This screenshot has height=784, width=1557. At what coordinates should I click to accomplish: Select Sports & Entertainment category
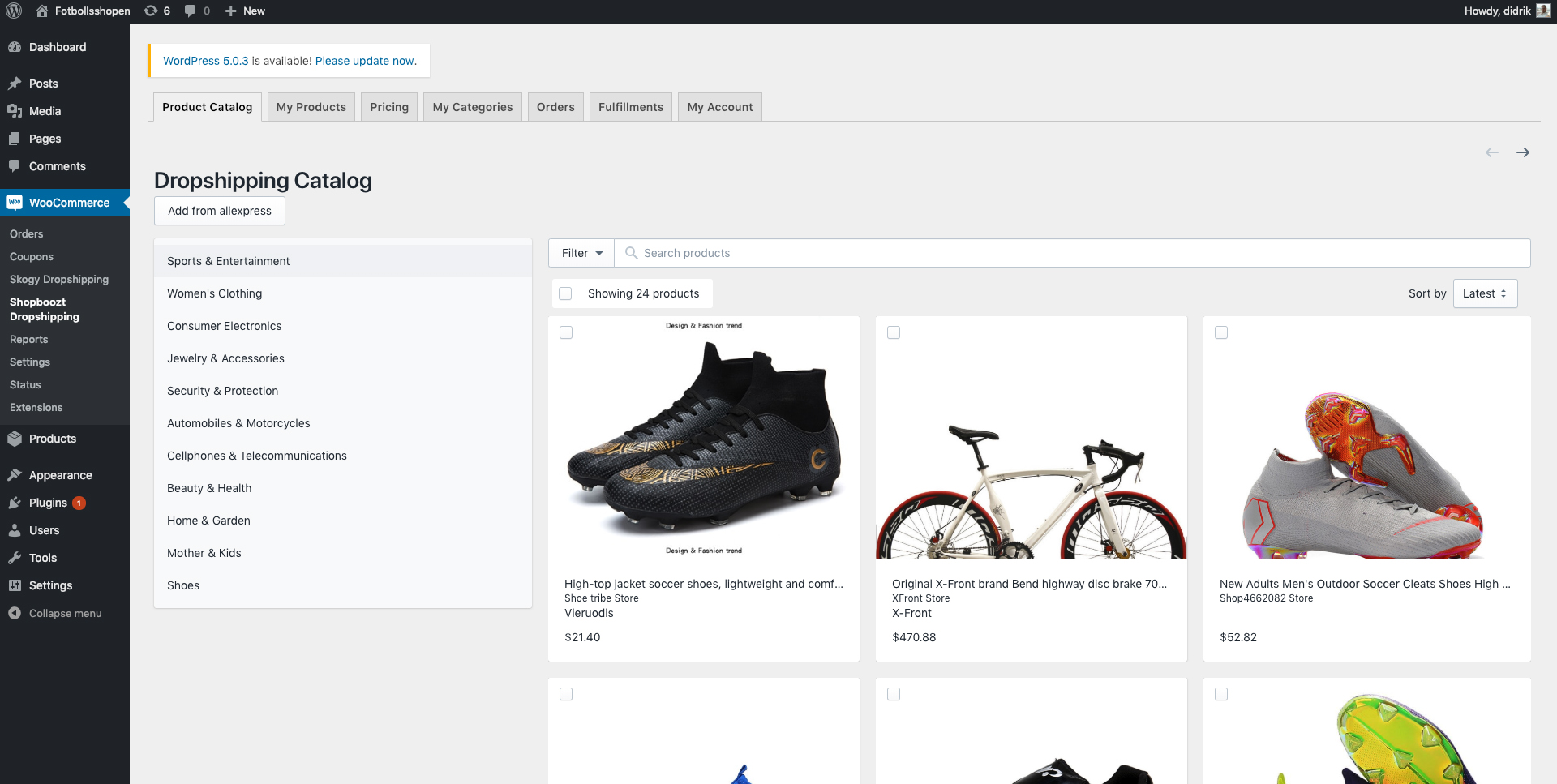point(343,261)
